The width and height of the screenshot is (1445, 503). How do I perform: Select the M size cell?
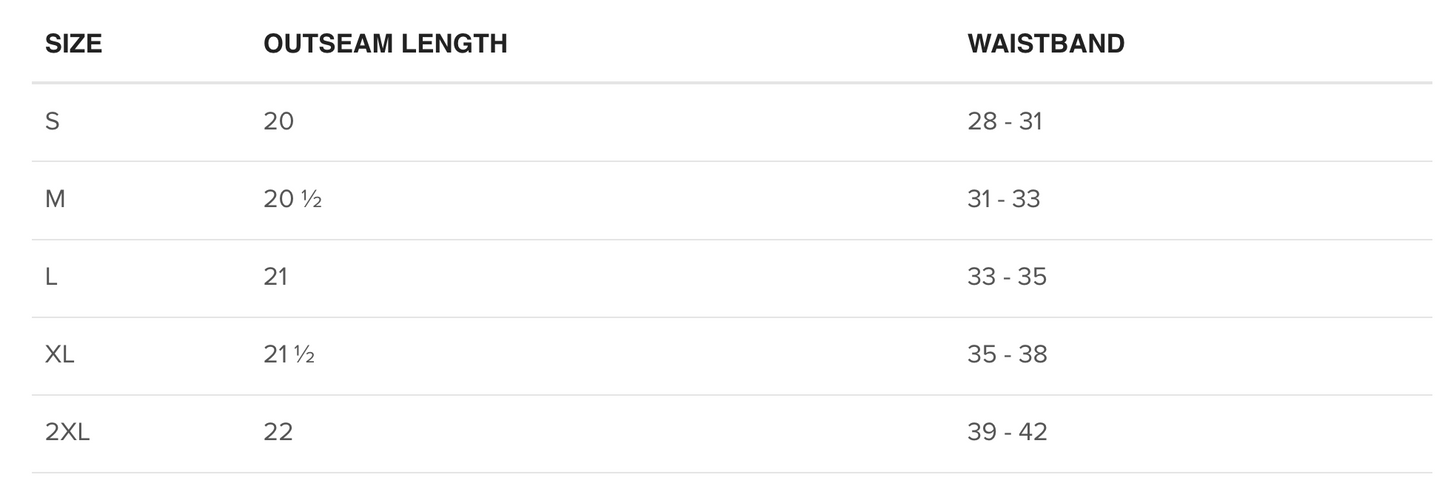click(x=55, y=200)
